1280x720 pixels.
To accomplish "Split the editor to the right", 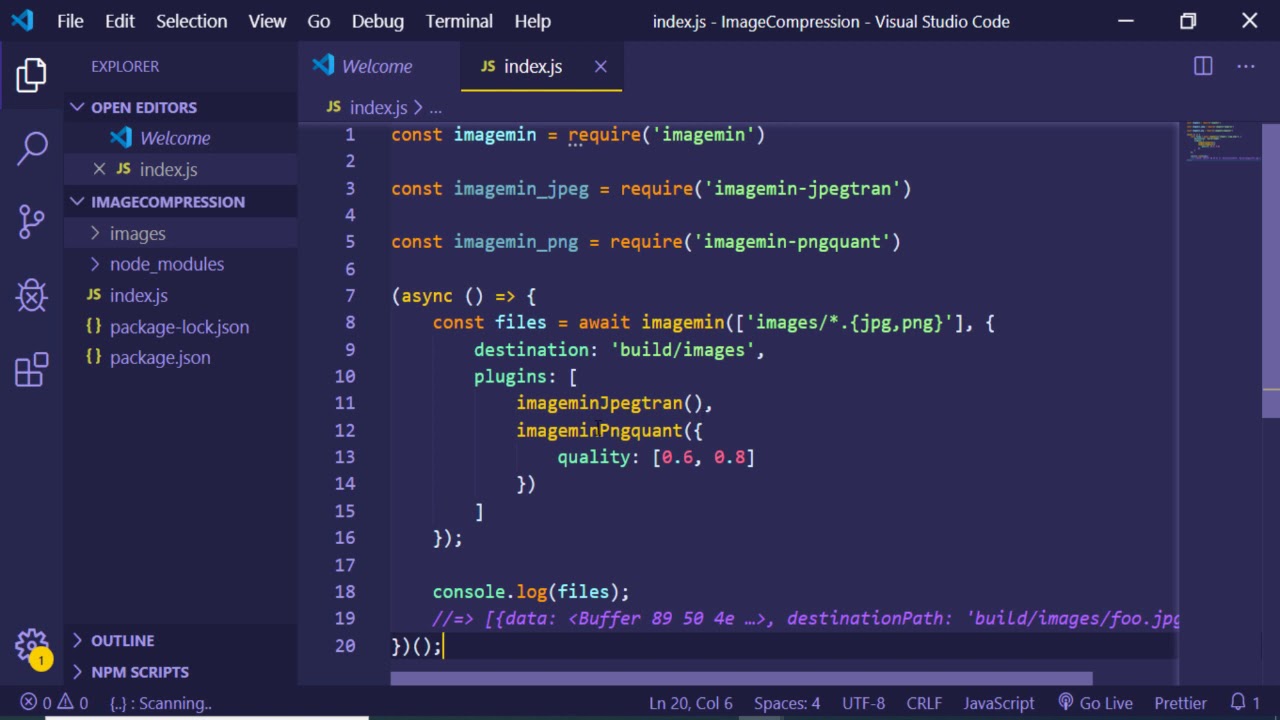I will [1203, 66].
